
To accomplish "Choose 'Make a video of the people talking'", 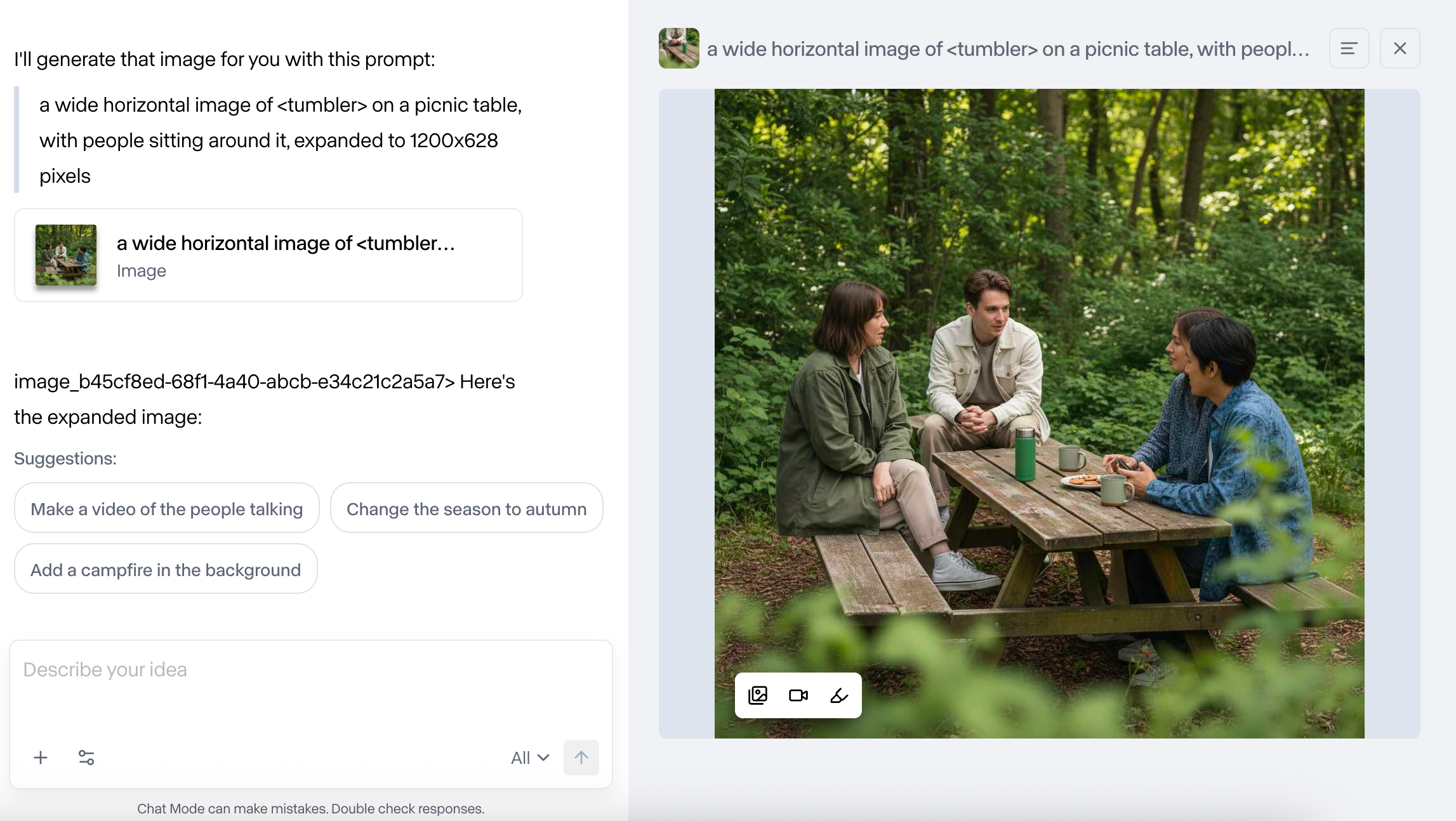I will 166,509.
